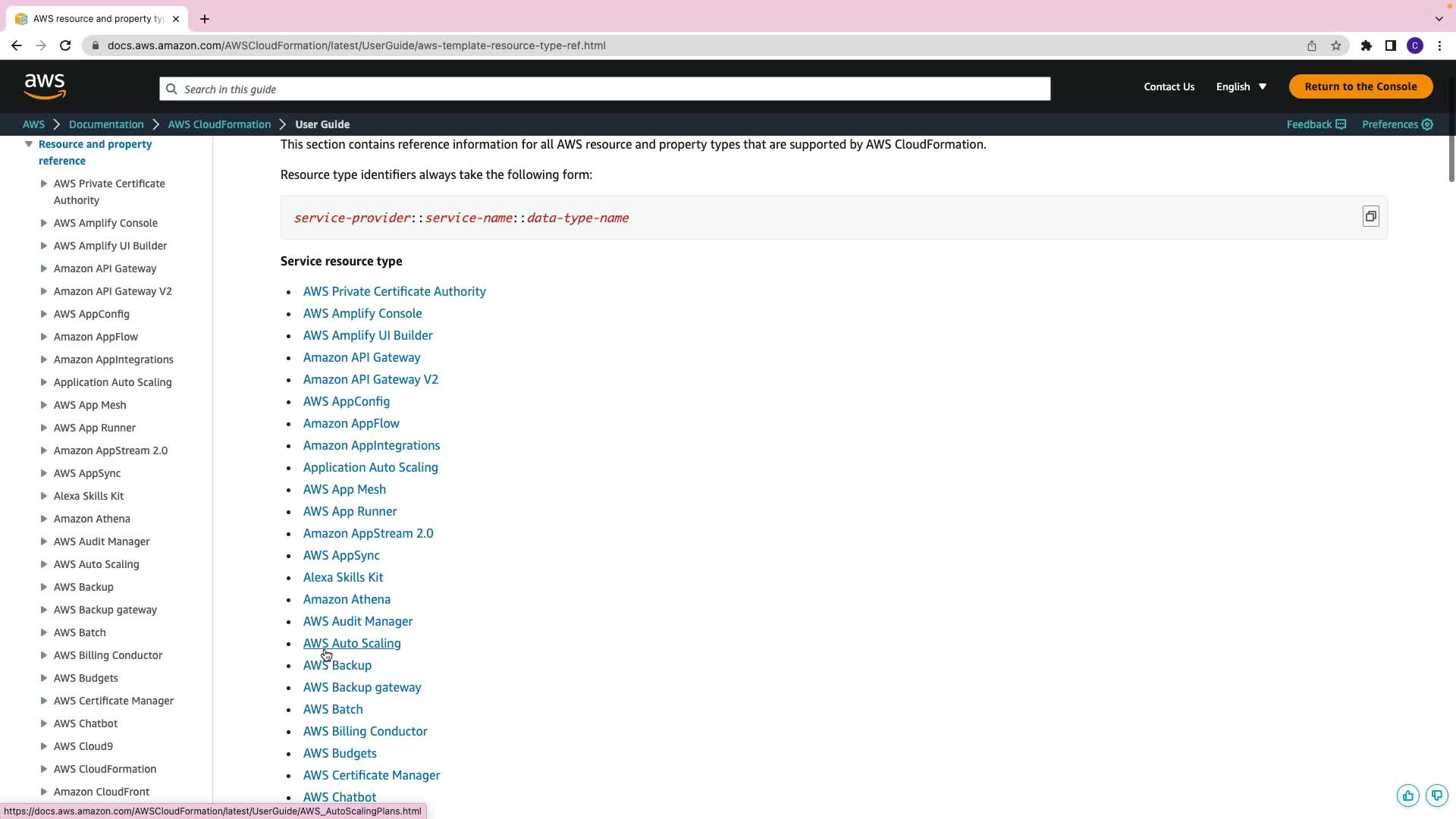Expand the Amazon API Gateway tree item

(x=44, y=268)
